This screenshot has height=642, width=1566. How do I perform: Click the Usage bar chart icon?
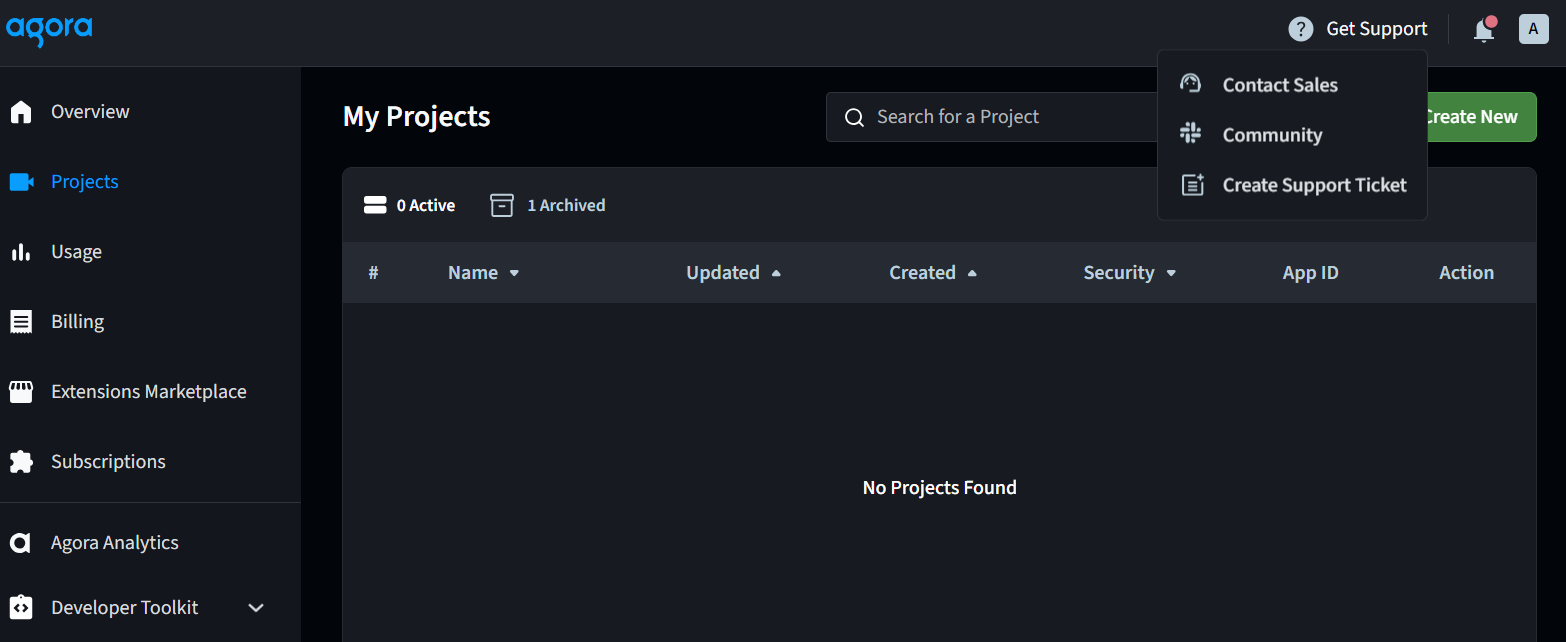[x=21, y=252]
